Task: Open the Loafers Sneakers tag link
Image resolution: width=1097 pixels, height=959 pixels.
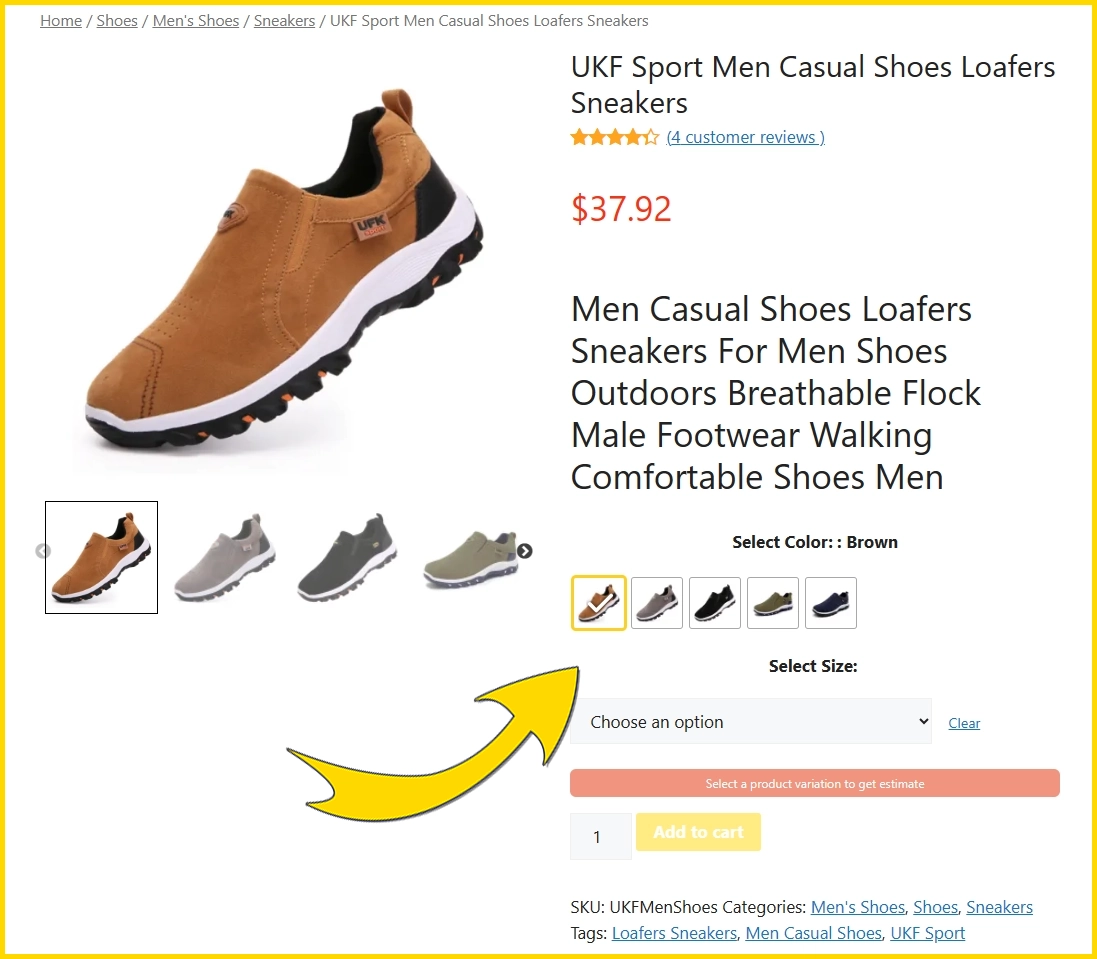Action: coord(674,933)
